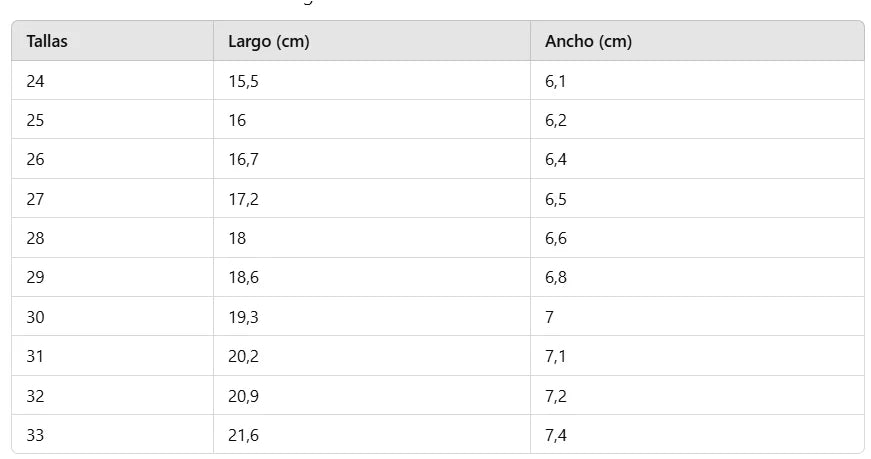Click the width value 7,4

(x=556, y=435)
